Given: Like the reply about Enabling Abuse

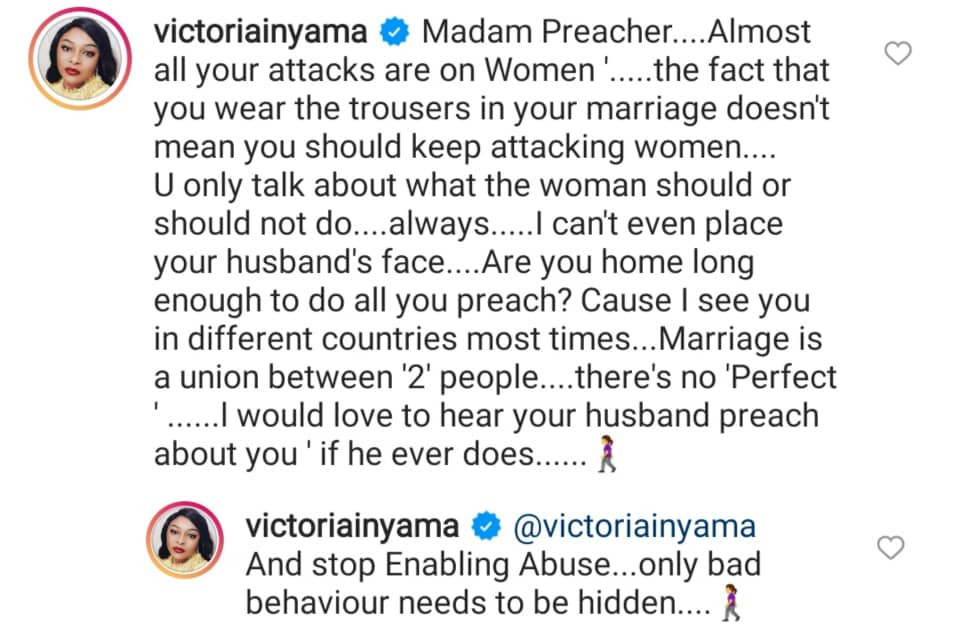Looking at the screenshot, I should [x=890, y=547].
